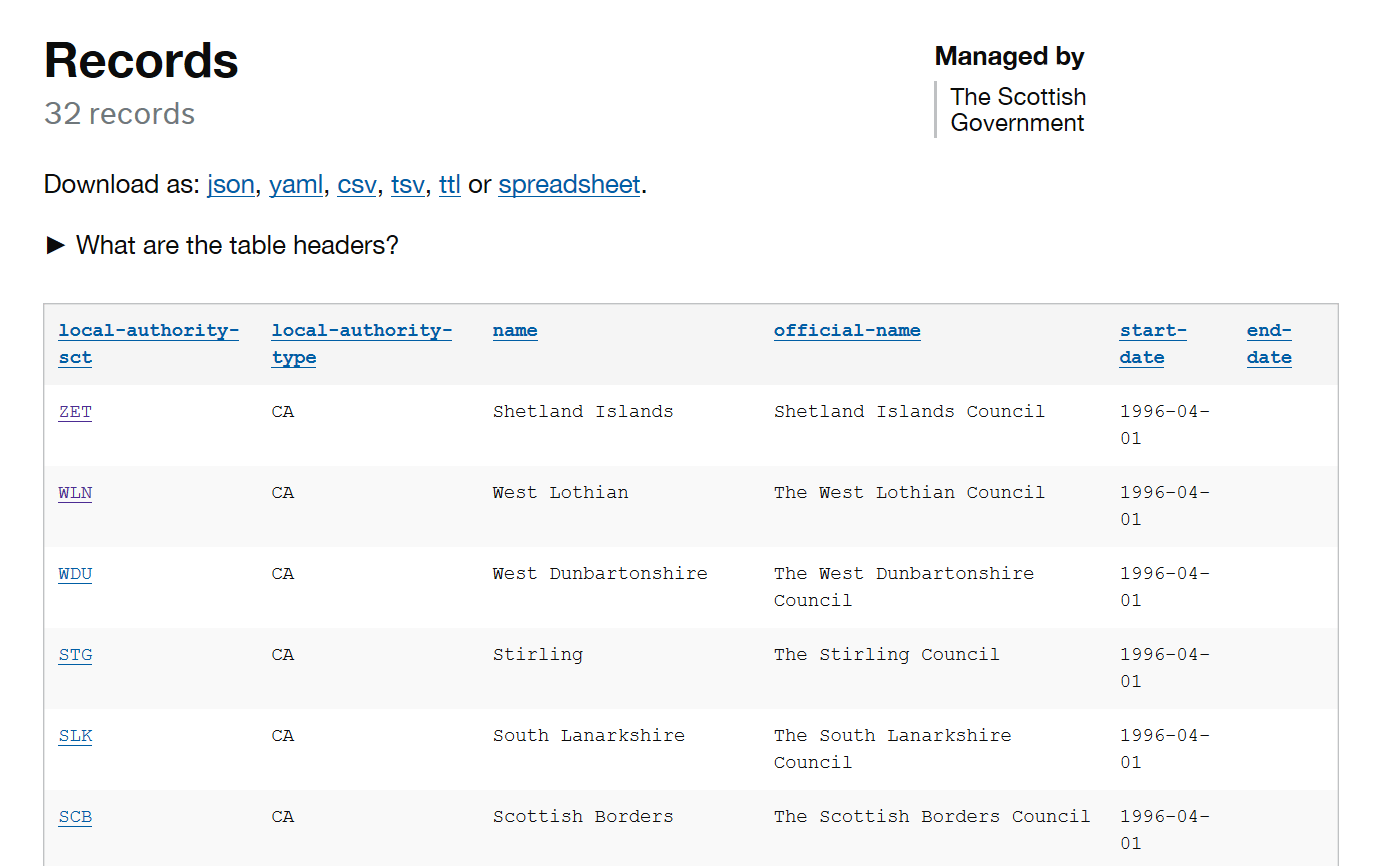
Task: View the WDU West Dunbartonshire record
Action: (75, 574)
